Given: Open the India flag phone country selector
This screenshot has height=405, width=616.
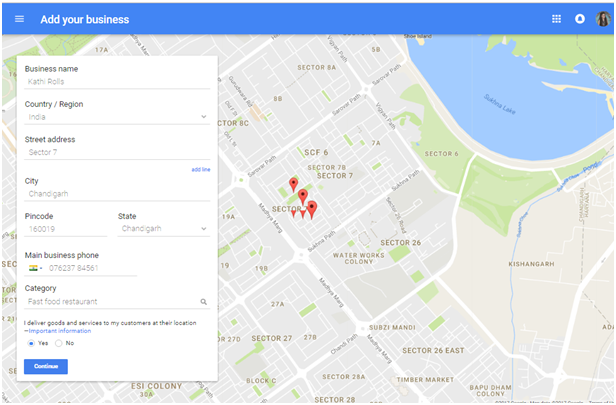Looking at the screenshot, I should (35, 268).
